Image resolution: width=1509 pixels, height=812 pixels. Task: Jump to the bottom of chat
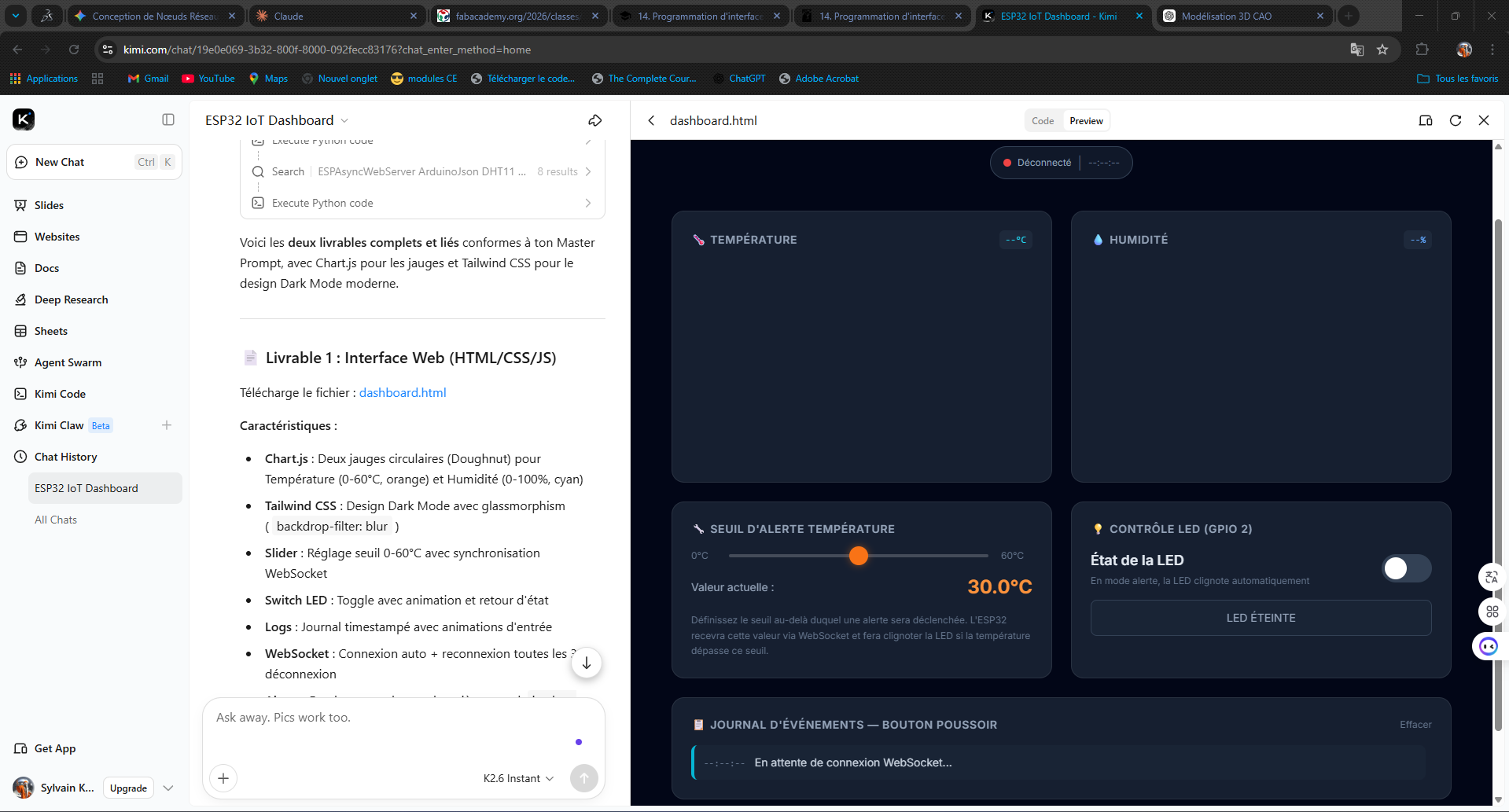(x=587, y=663)
